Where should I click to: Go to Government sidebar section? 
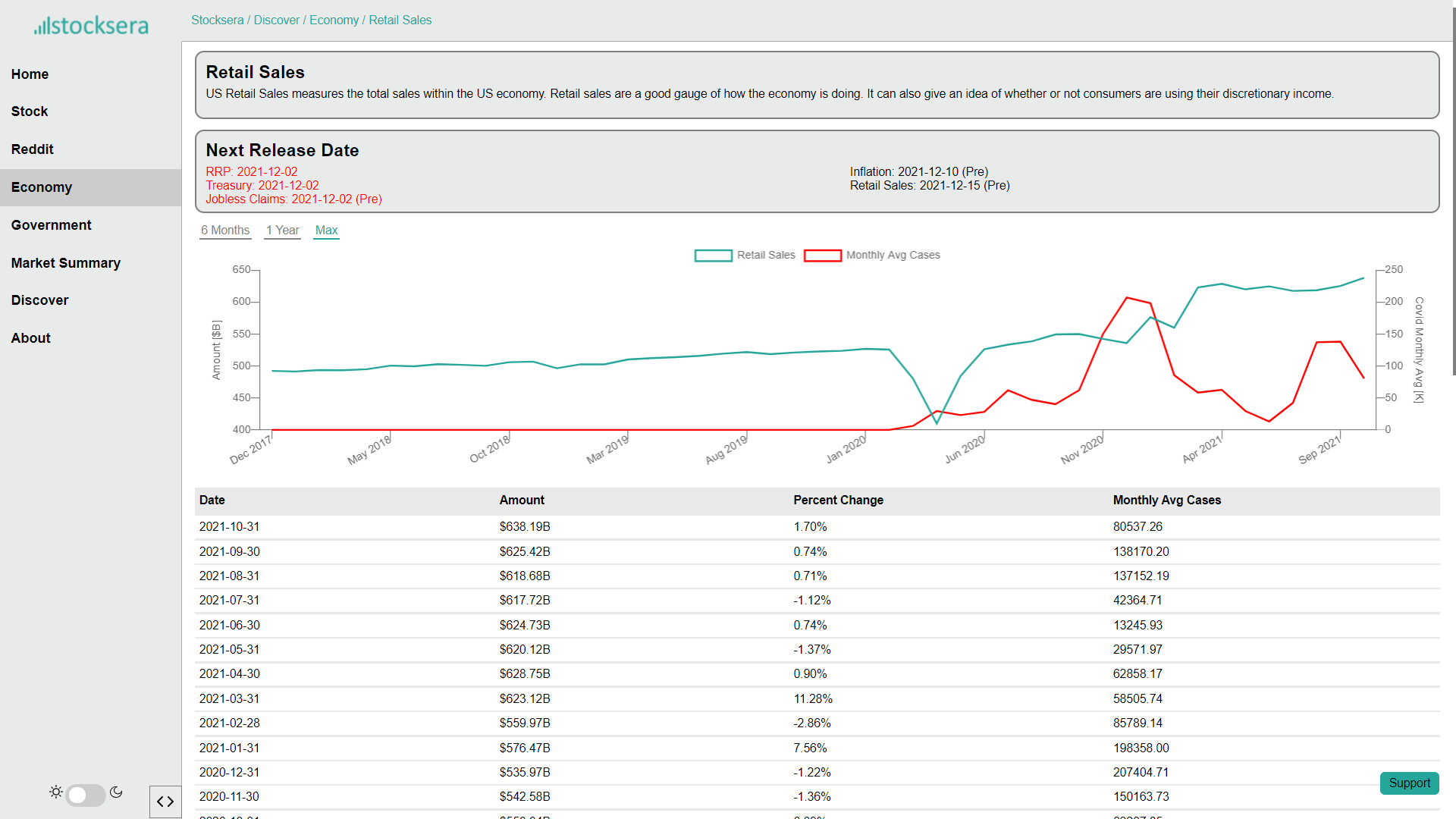tap(52, 225)
